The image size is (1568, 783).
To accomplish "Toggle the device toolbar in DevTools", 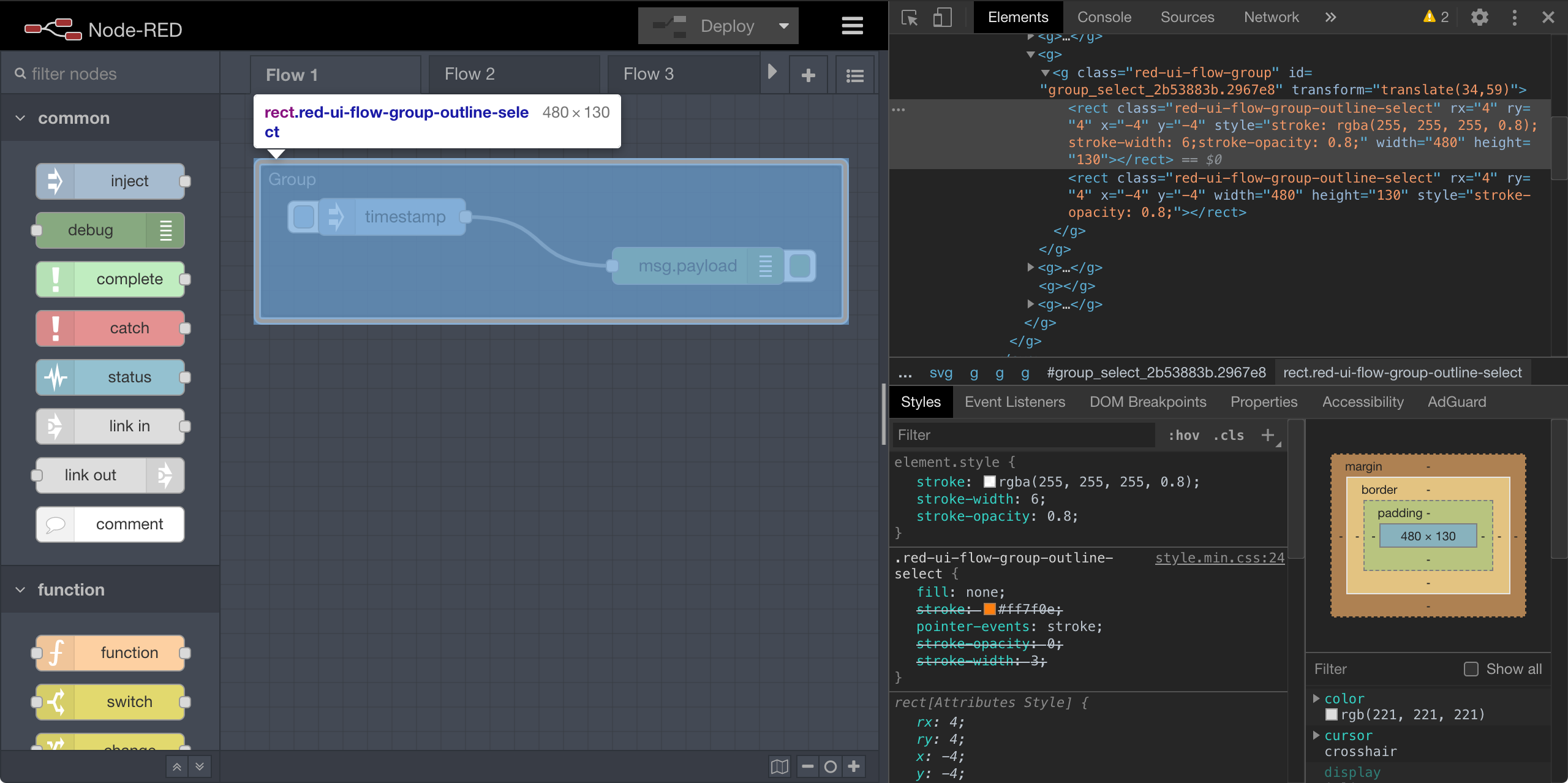I will pyautogui.click(x=942, y=17).
